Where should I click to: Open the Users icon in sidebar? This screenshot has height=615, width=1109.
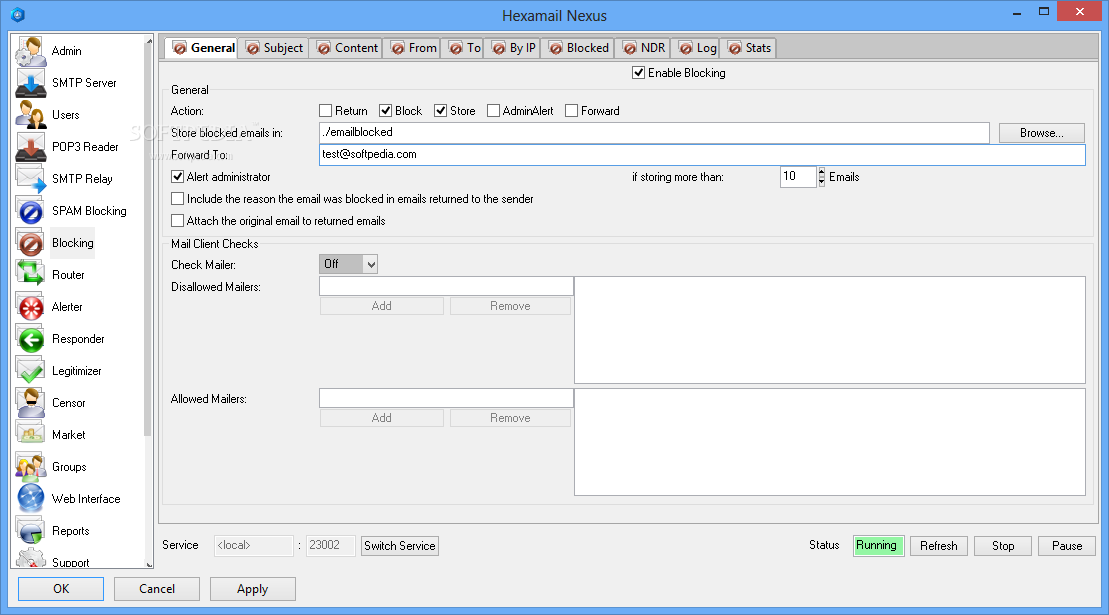pyautogui.click(x=31, y=115)
